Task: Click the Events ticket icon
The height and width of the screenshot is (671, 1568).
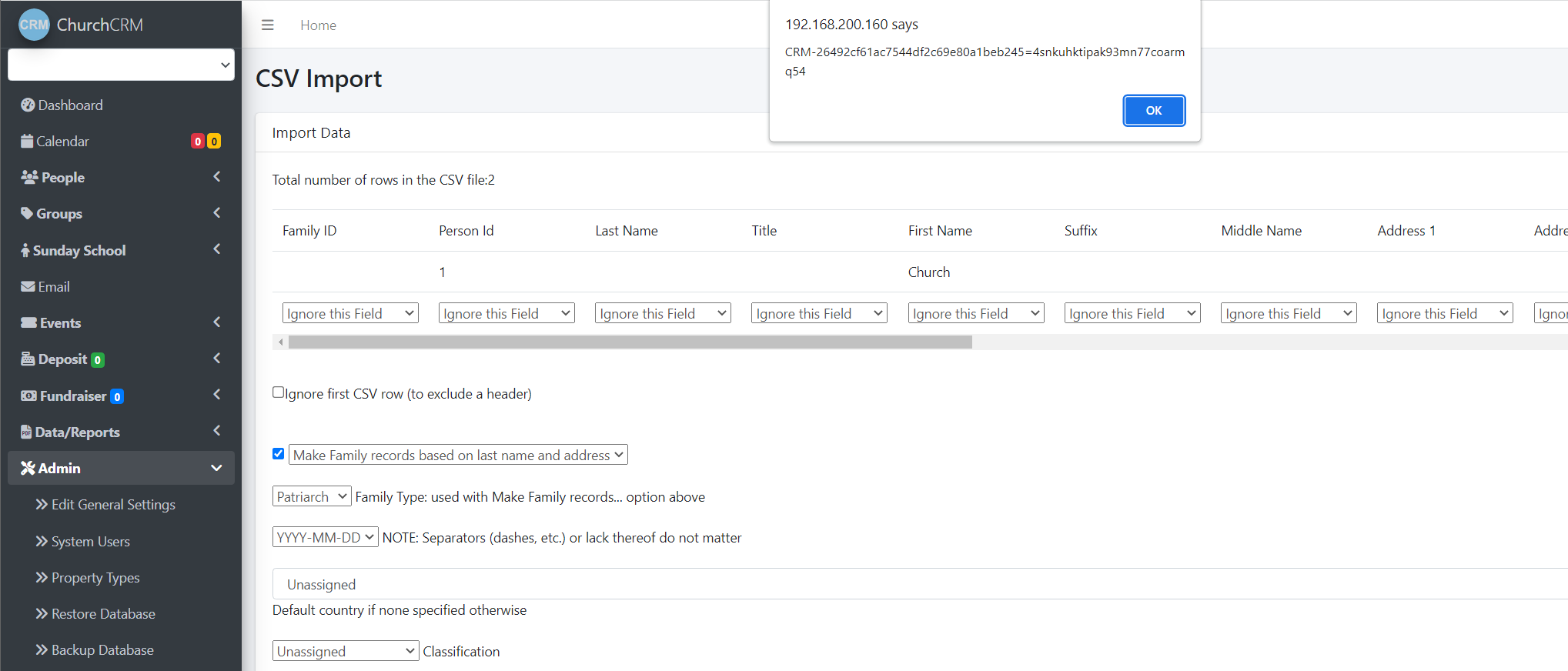Action: [x=28, y=323]
